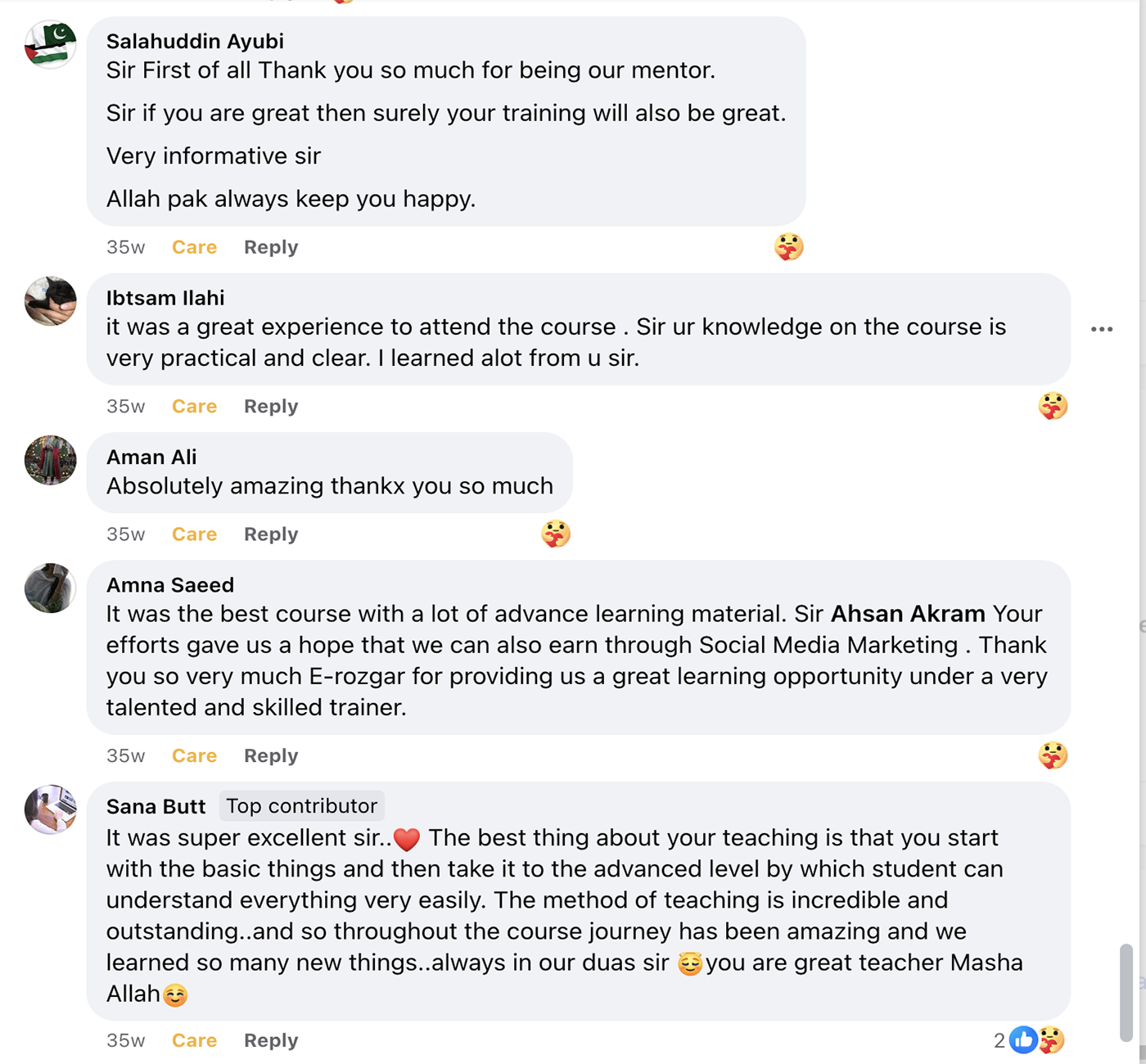Click Sana Butt's profile avatar
The image size is (1146, 1064).
click(x=51, y=809)
